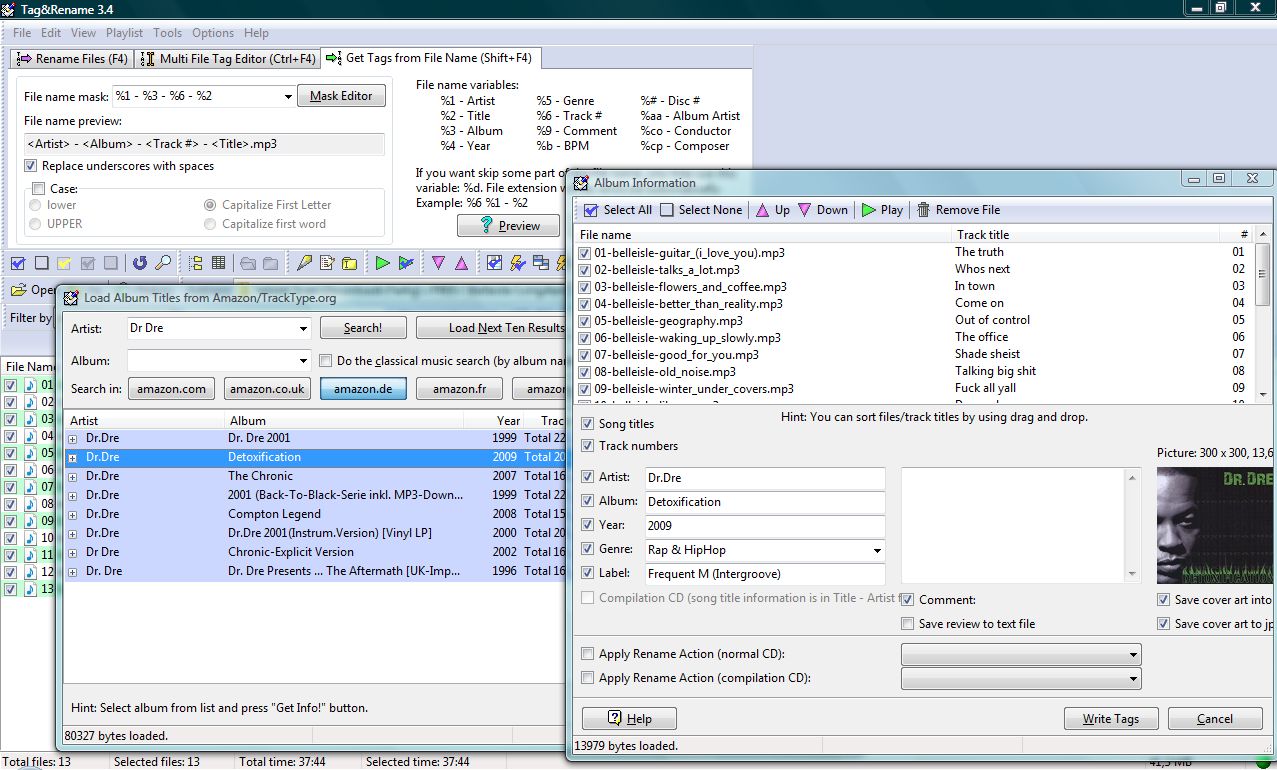Enable the classical music search checkbox
1277x770 pixels.
point(325,361)
